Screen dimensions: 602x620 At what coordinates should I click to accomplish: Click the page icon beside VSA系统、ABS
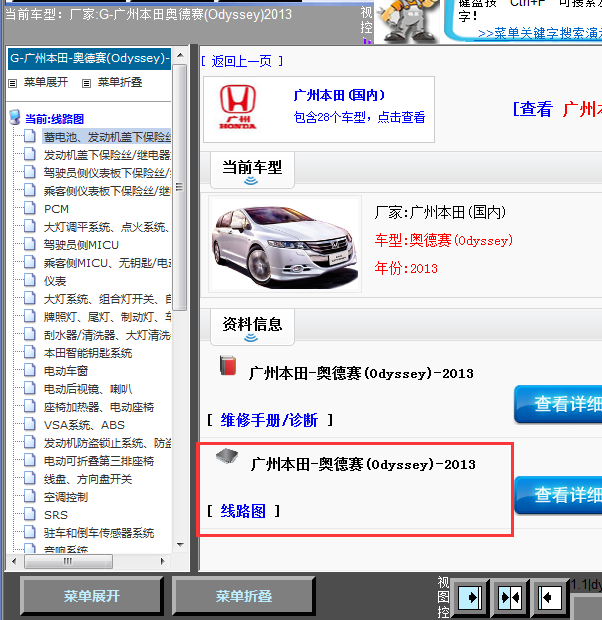(x=30, y=424)
